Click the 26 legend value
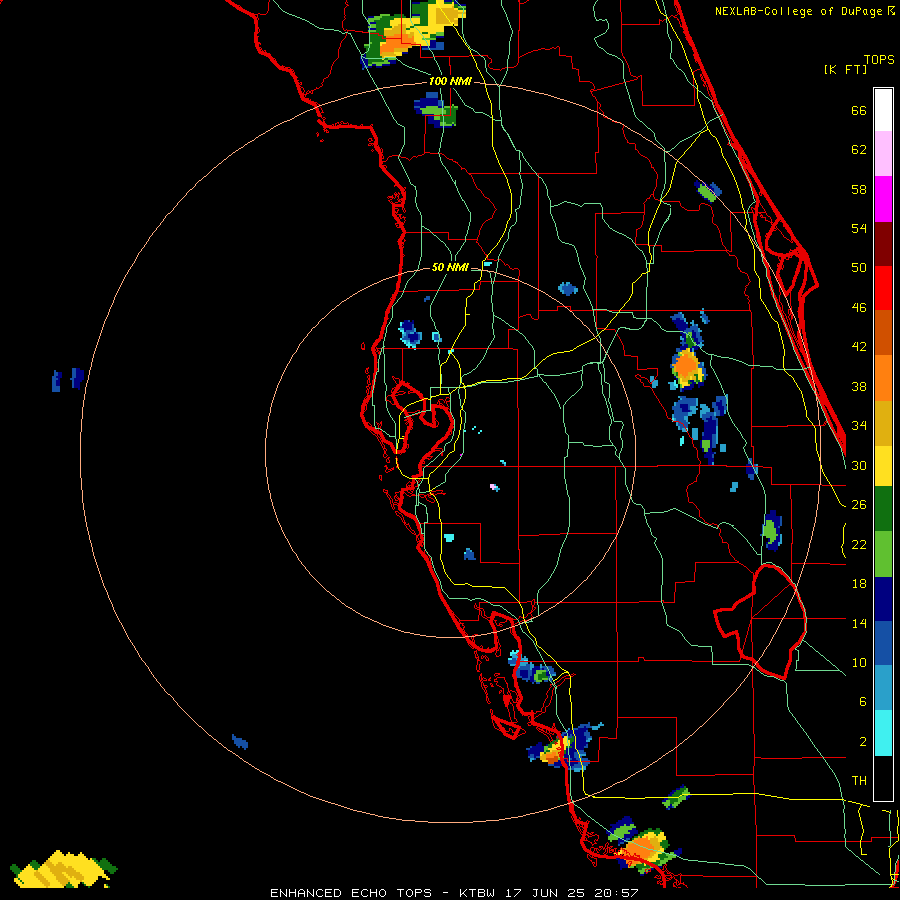900x900 pixels. pos(859,505)
